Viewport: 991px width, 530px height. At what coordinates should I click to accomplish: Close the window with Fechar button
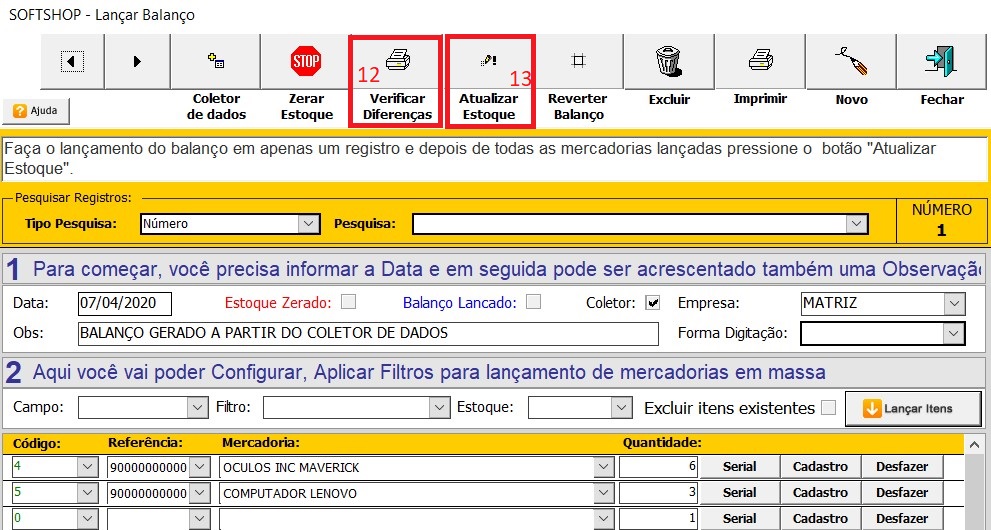click(x=941, y=61)
